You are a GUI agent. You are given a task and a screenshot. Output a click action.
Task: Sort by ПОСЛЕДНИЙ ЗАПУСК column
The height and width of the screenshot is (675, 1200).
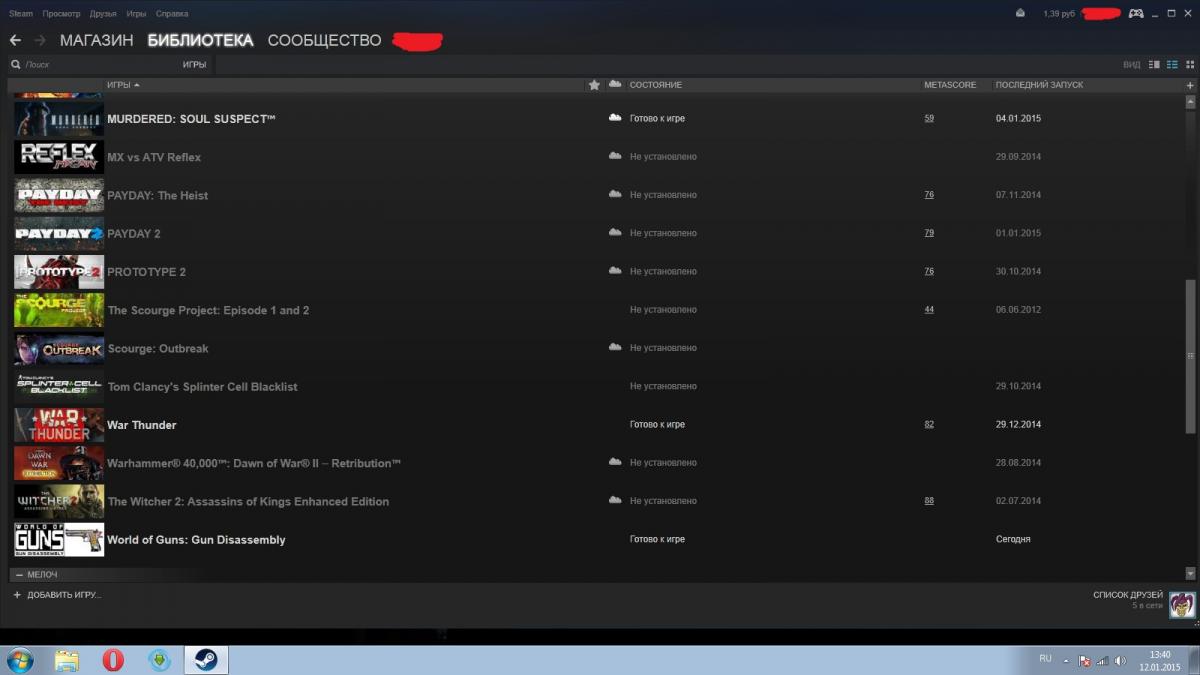[1039, 85]
